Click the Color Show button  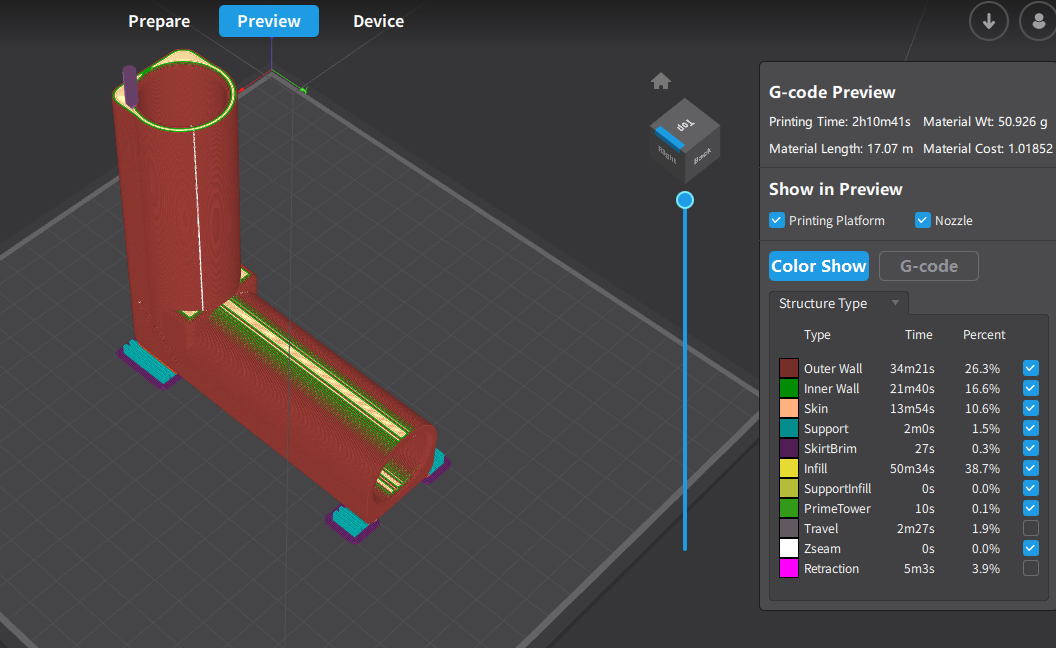818,266
